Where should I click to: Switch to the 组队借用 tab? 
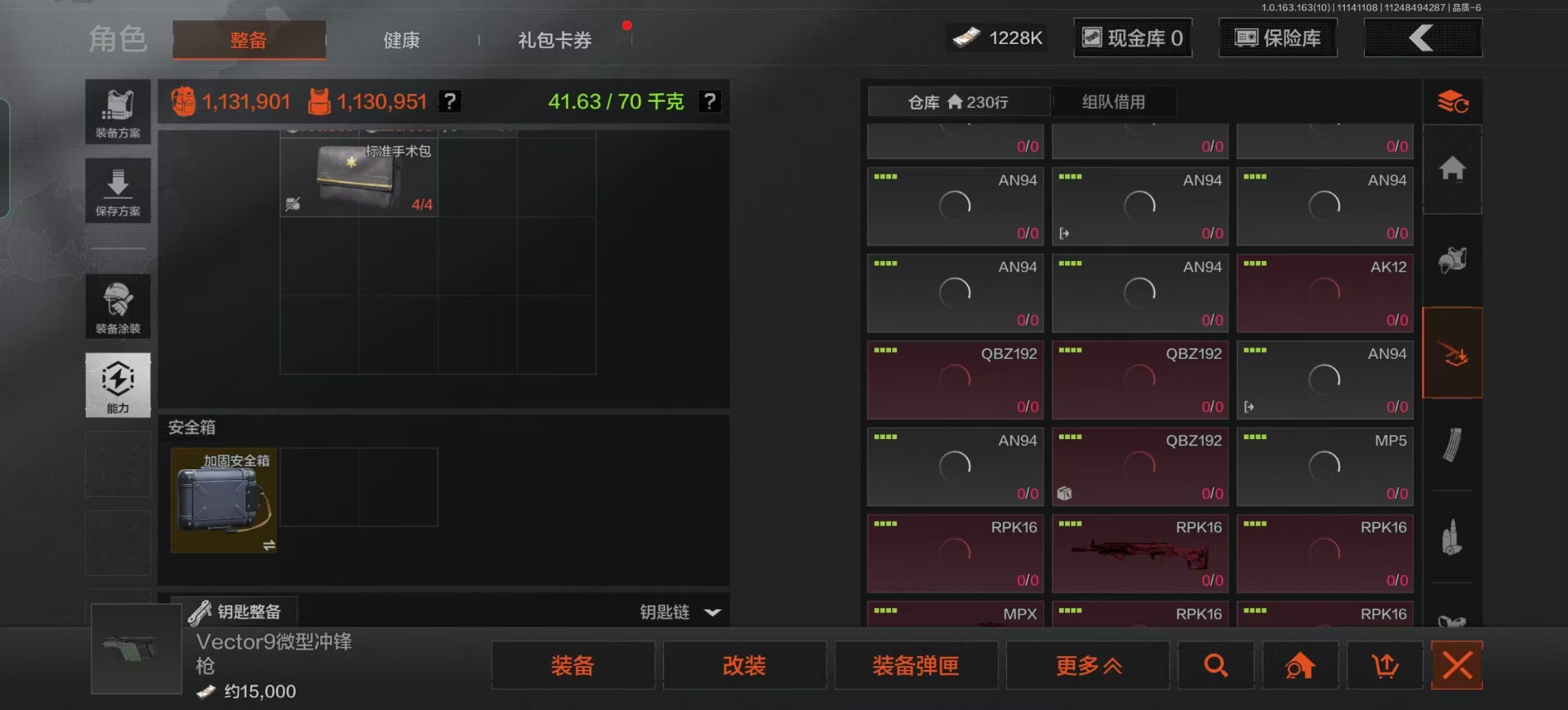[x=1114, y=102]
